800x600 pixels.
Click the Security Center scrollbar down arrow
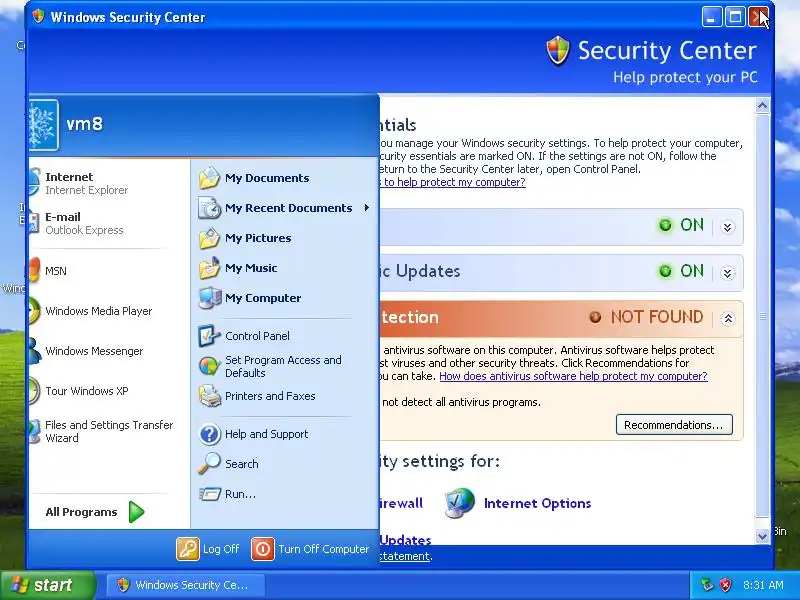[x=762, y=536]
